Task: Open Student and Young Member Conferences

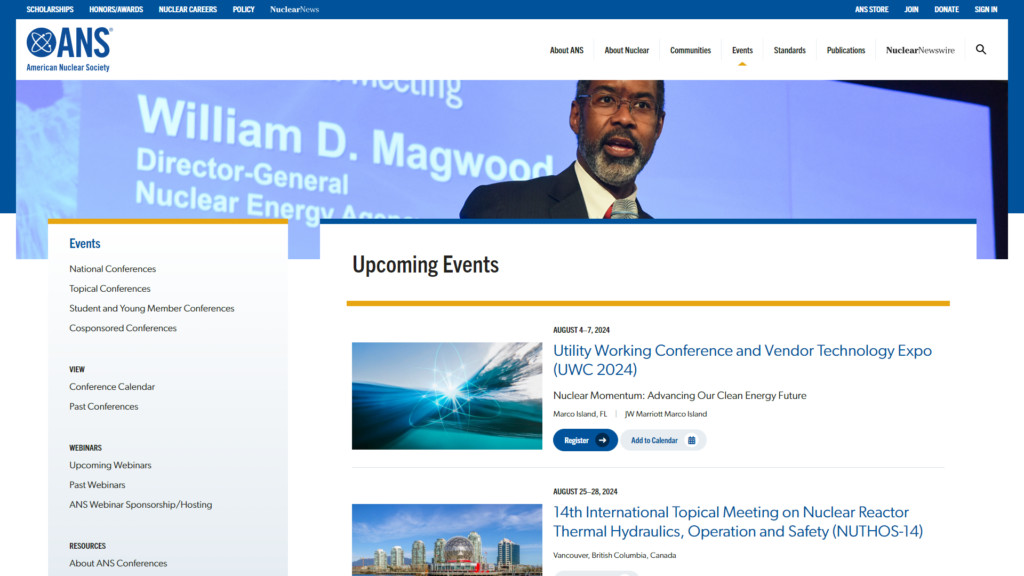Action: tap(152, 308)
